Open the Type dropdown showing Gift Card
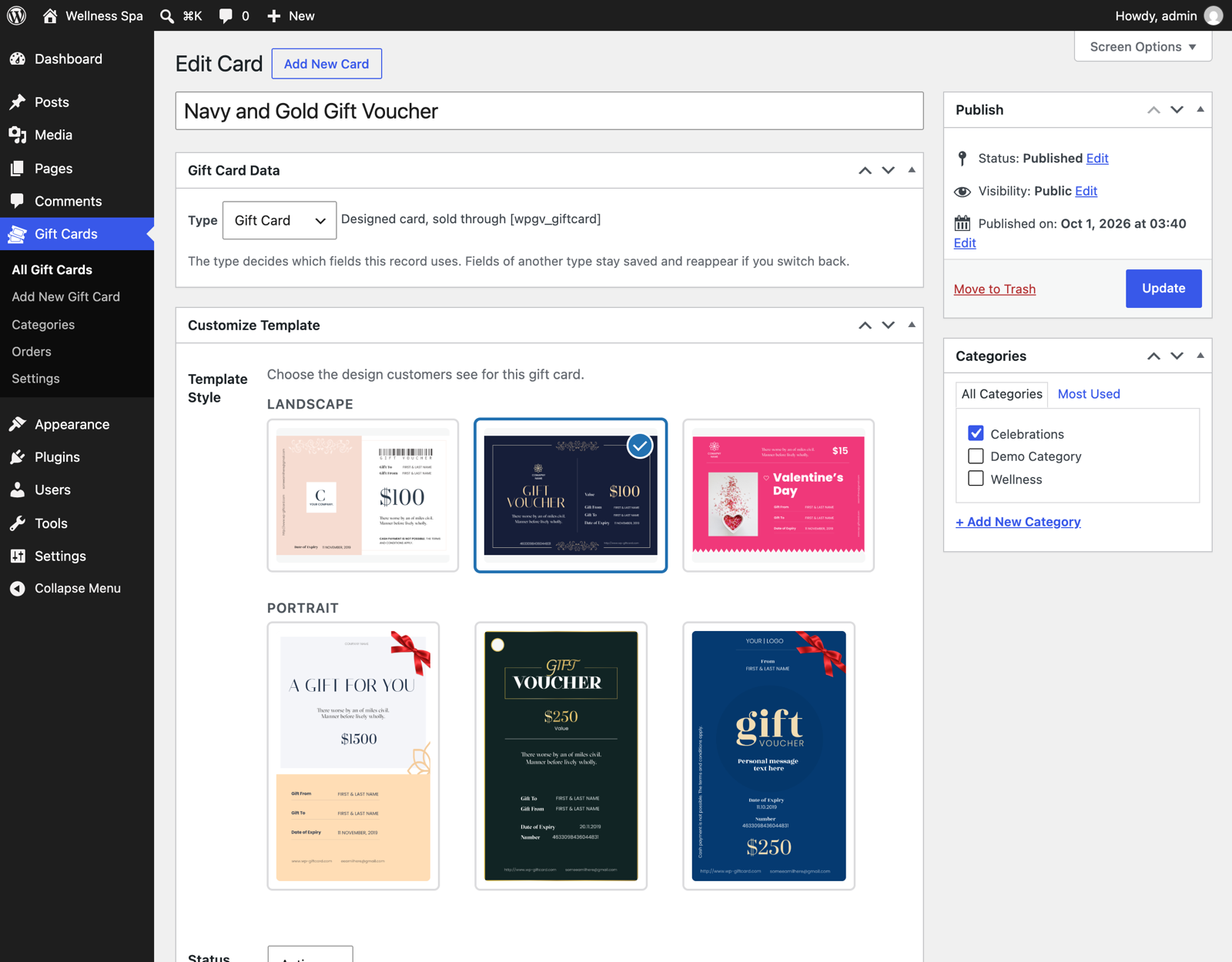This screenshot has width=1232, height=962. coord(280,220)
